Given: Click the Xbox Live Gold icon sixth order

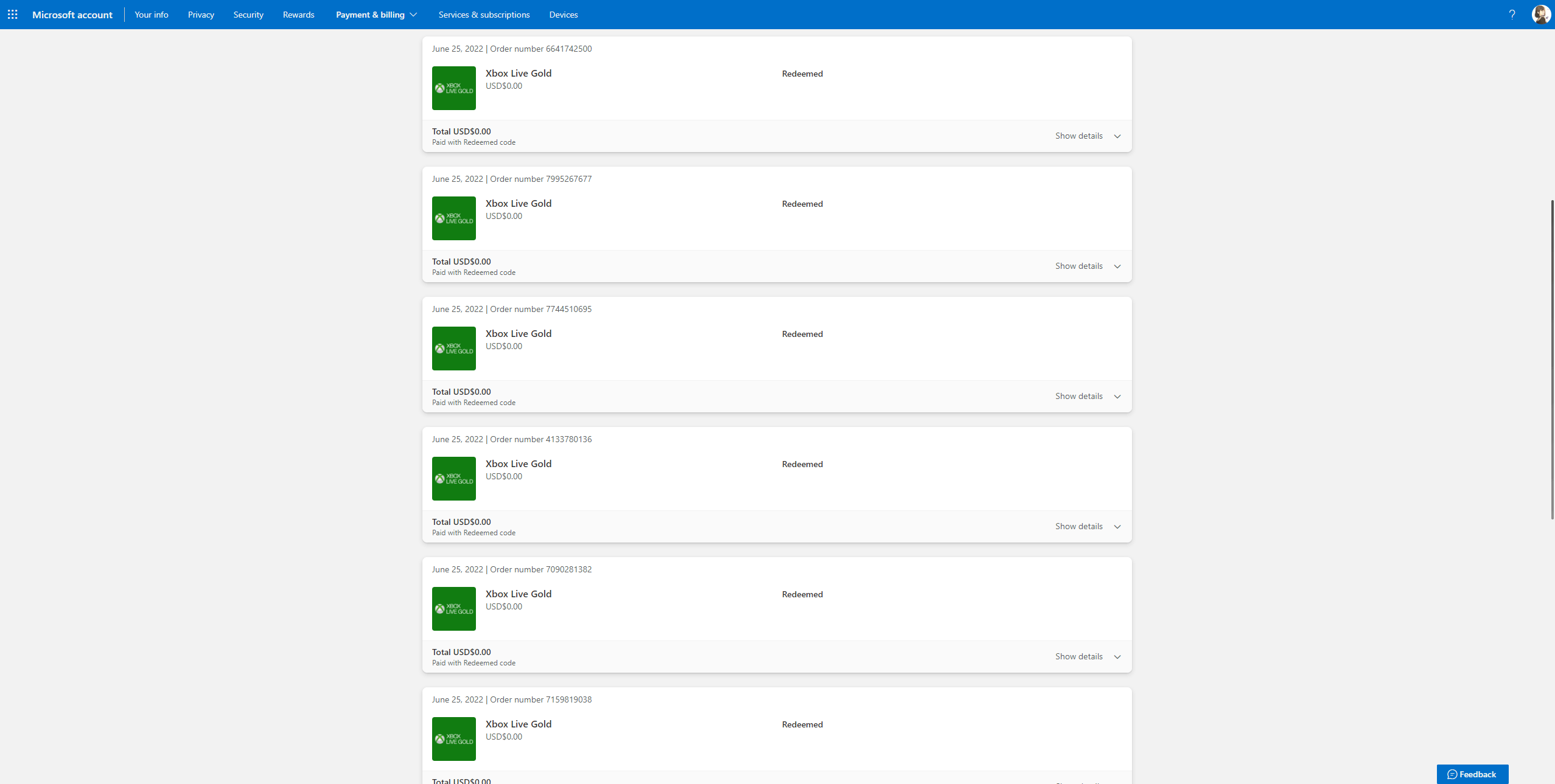Looking at the screenshot, I should click(453, 738).
